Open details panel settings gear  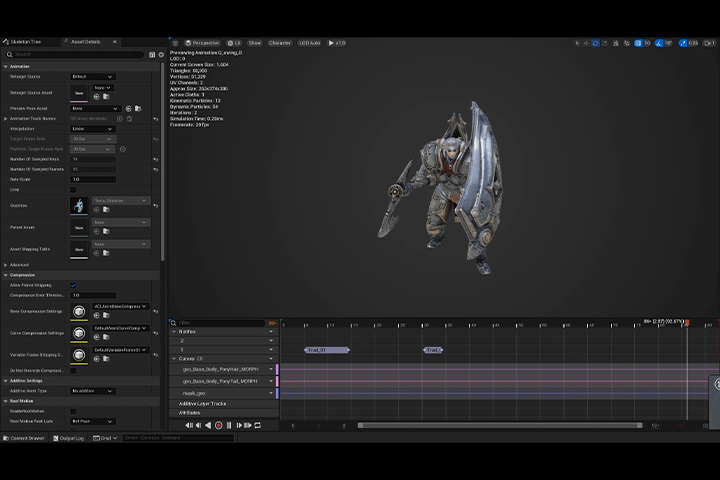(161, 55)
